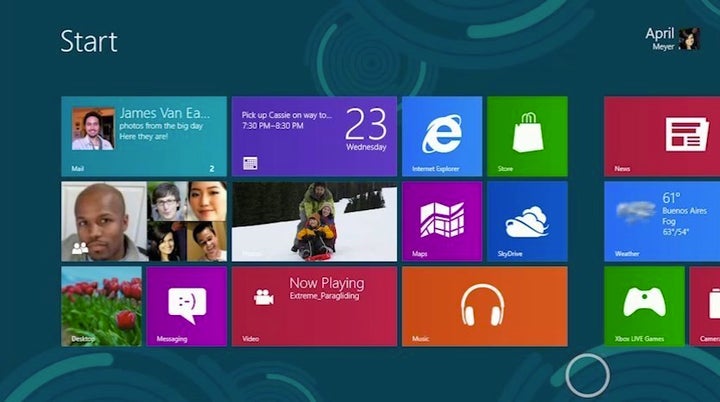This screenshot has height=402, width=720.
Task: Open the Desktop tulips tile
Action: point(101,306)
